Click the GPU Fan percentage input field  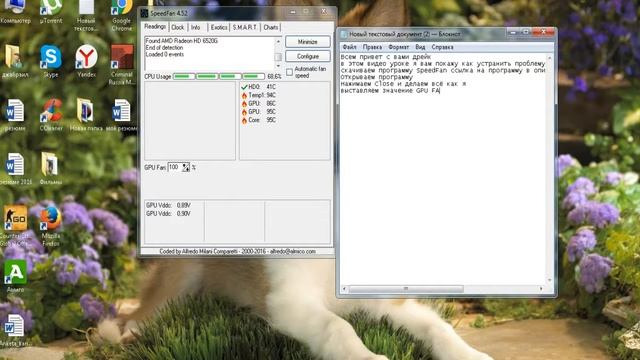click(x=175, y=167)
